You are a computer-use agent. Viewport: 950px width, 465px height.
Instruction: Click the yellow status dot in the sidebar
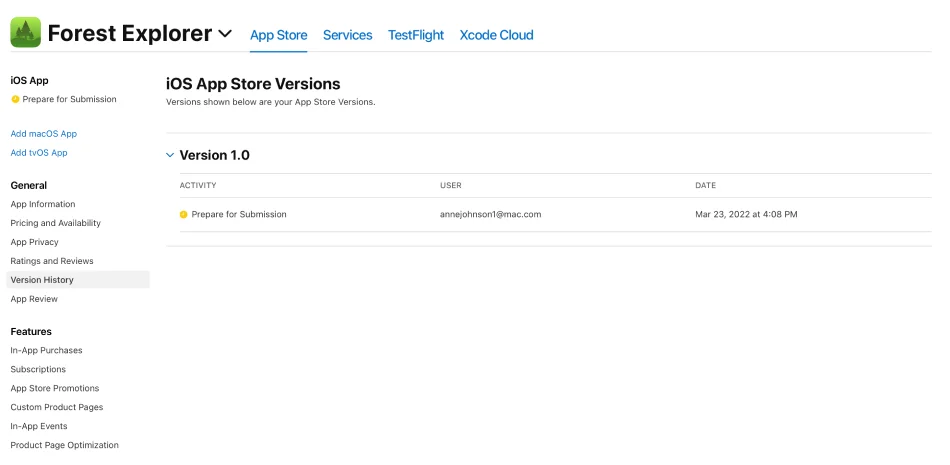tap(15, 99)
